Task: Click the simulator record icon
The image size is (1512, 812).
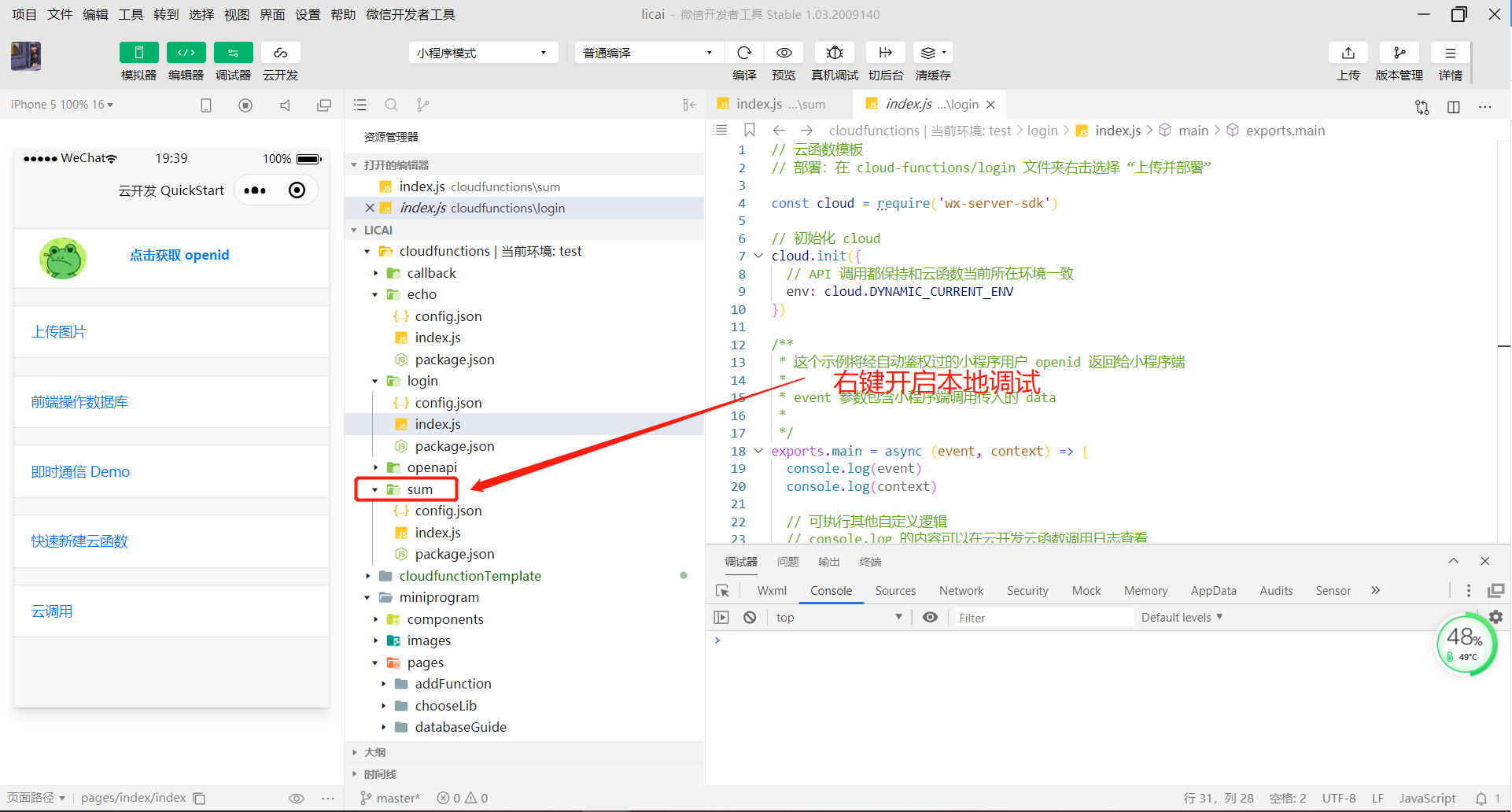Action: (245, 105)
